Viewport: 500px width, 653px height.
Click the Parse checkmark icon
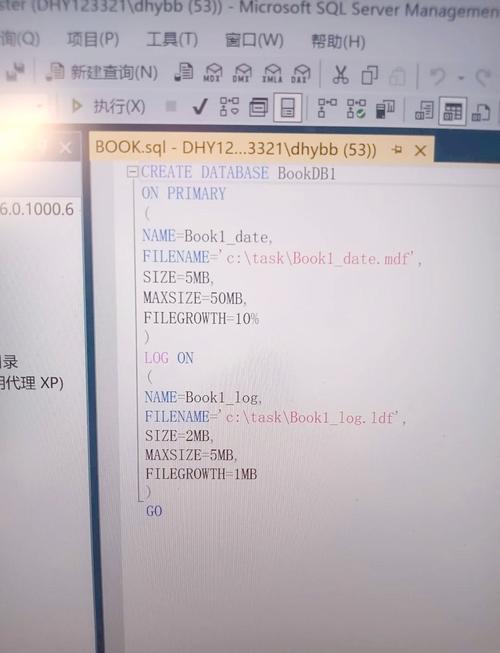199,107
